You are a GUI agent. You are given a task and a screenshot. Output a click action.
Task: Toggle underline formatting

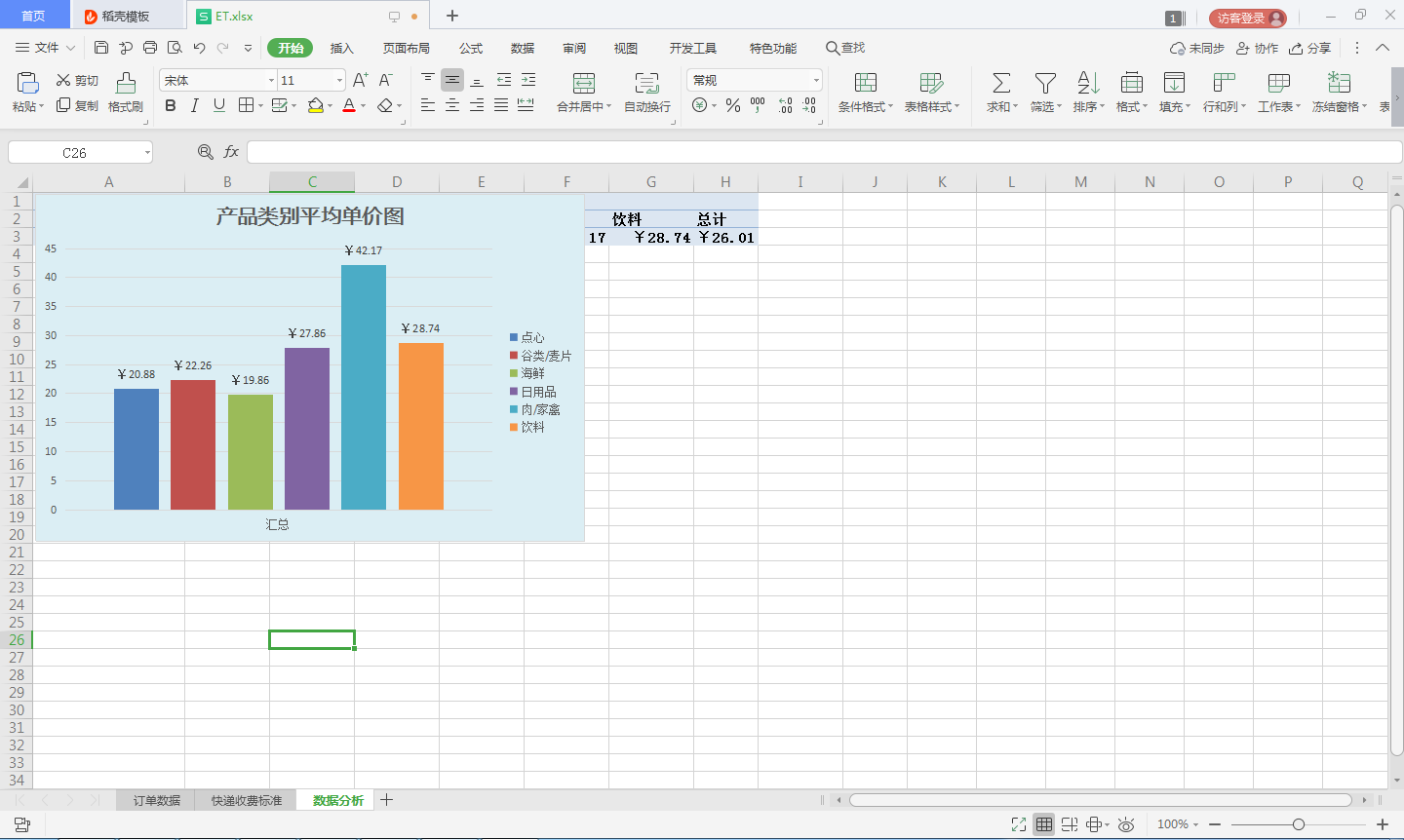tap(219, 105)
